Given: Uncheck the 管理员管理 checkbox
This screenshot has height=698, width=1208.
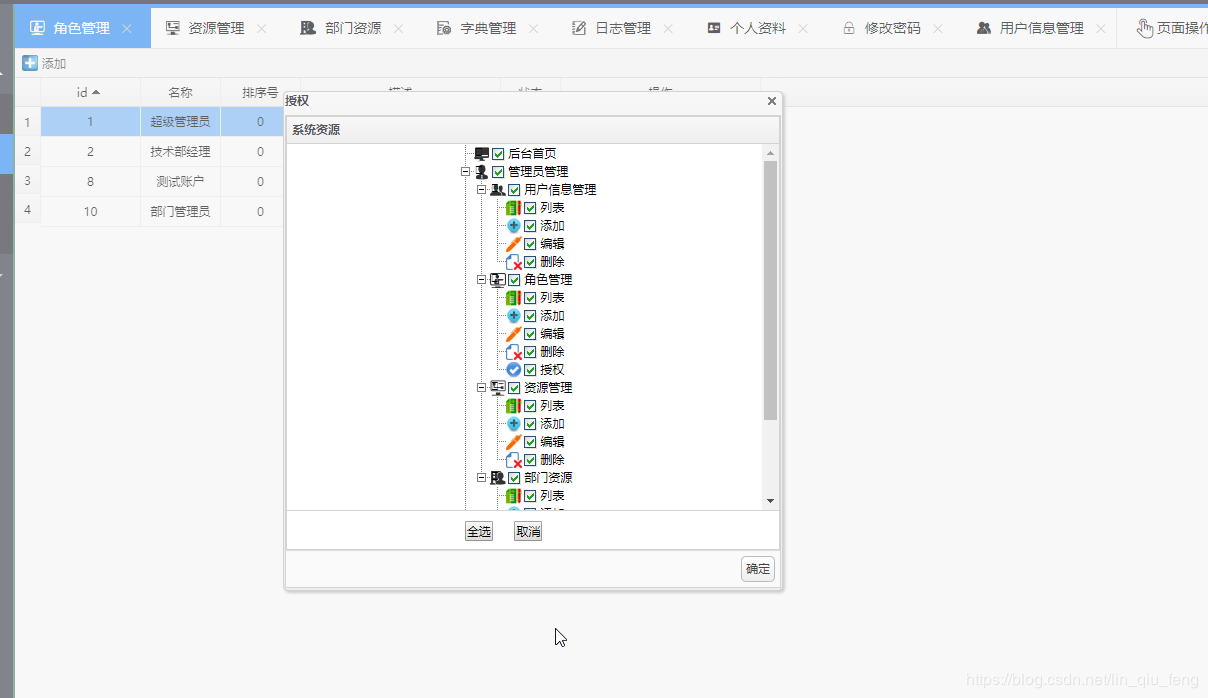Looking at the screenshot, I should click(498, 172).
